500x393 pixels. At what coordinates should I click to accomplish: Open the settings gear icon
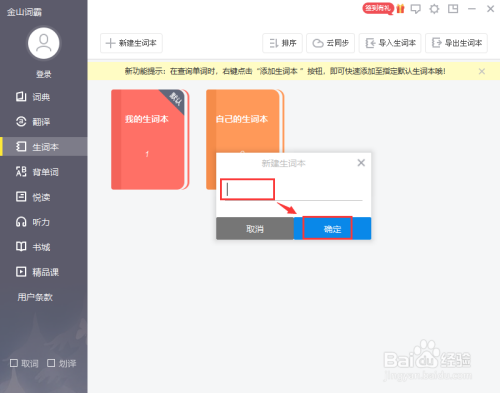(434, 9)
